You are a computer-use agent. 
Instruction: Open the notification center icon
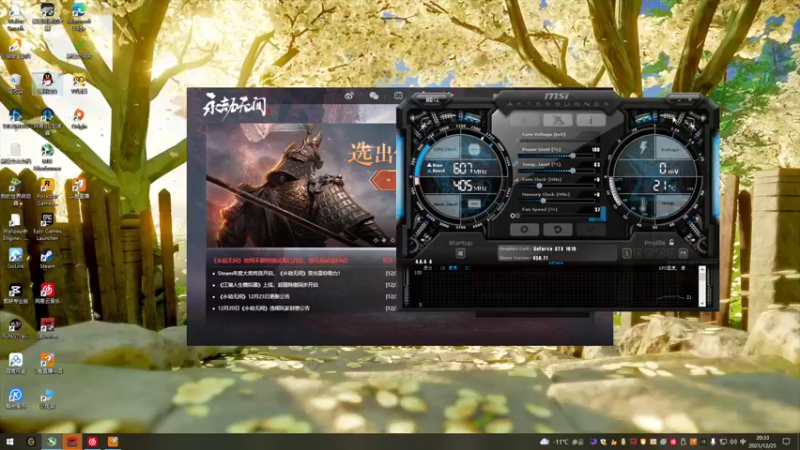coord(787,442)
